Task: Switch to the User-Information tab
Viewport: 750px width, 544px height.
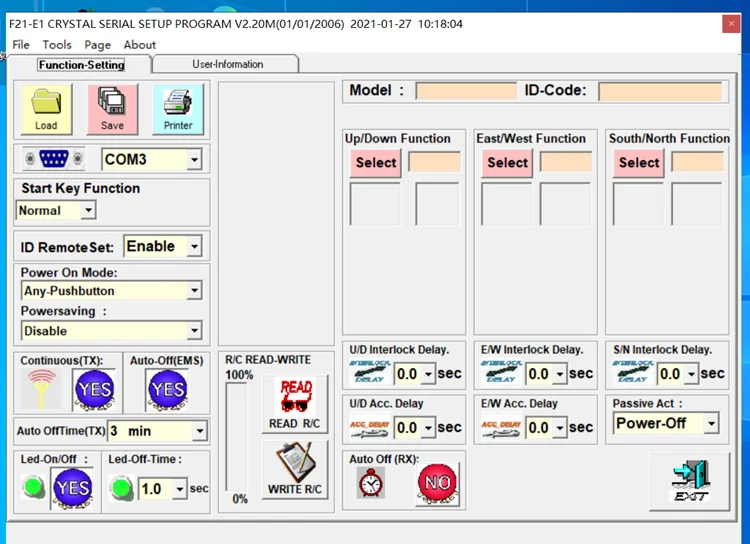Action: (227, 64)
